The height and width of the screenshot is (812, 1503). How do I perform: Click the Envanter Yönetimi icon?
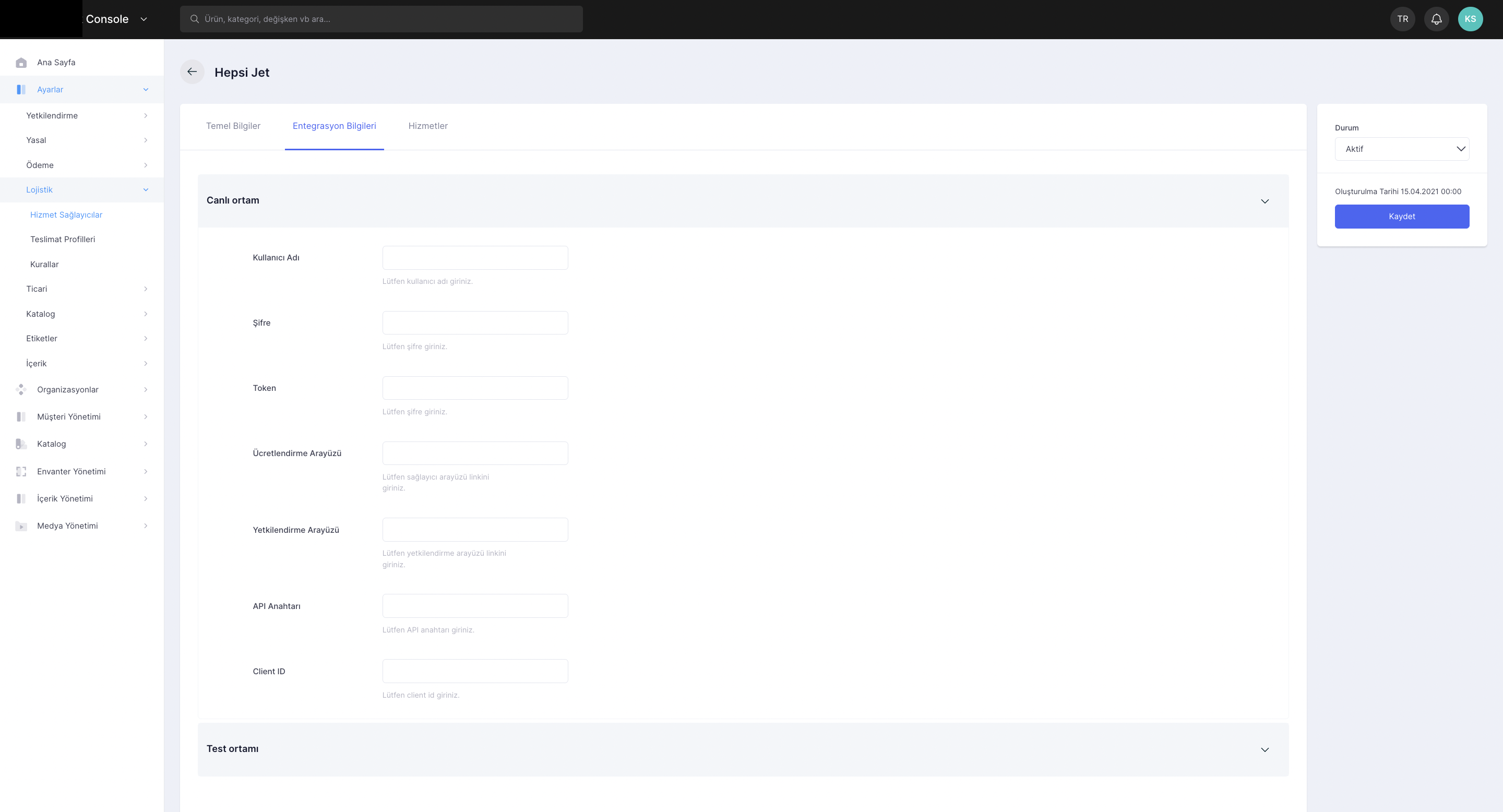(21, 471)
